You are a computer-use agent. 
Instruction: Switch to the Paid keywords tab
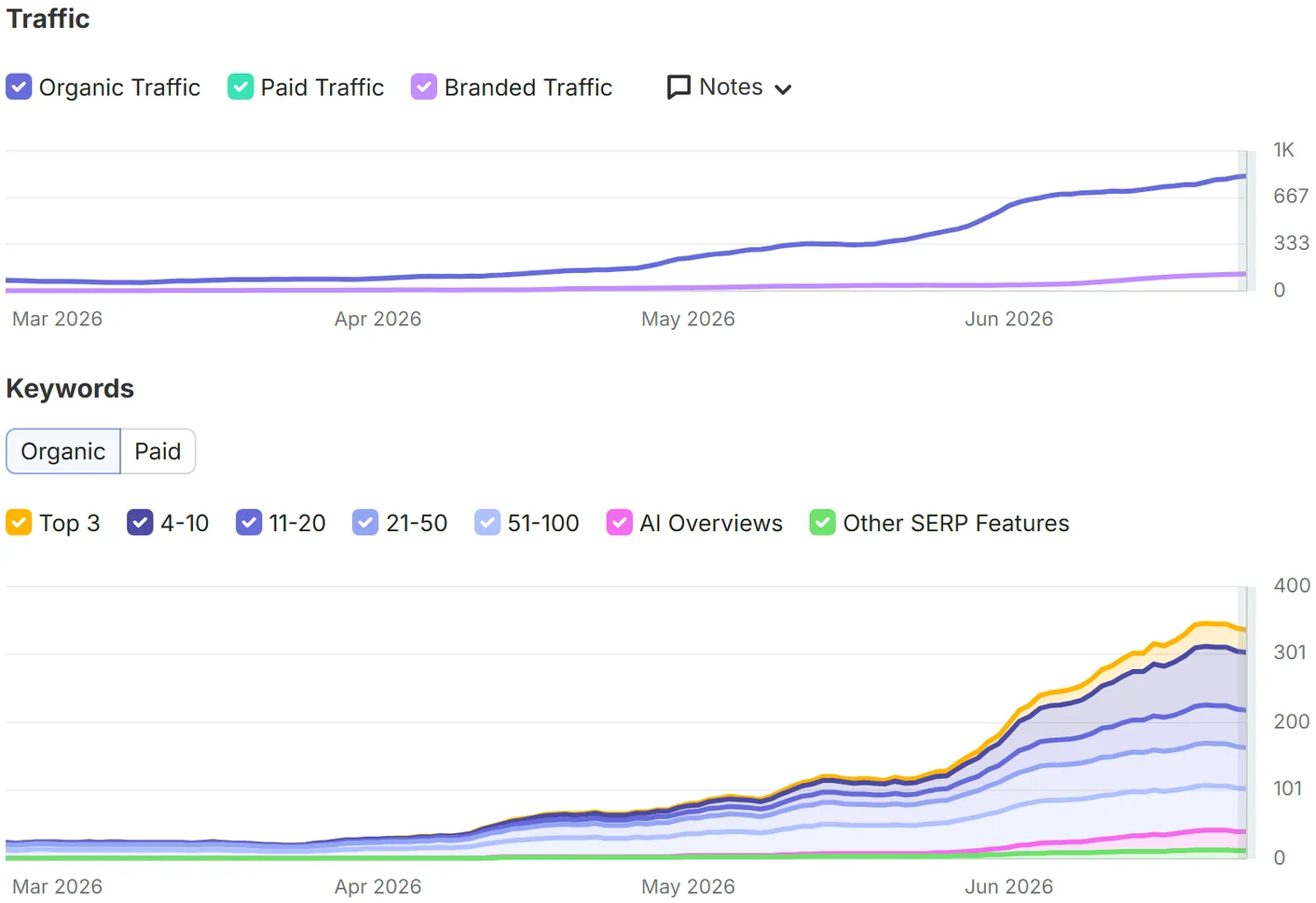click(x=158, y=451)
